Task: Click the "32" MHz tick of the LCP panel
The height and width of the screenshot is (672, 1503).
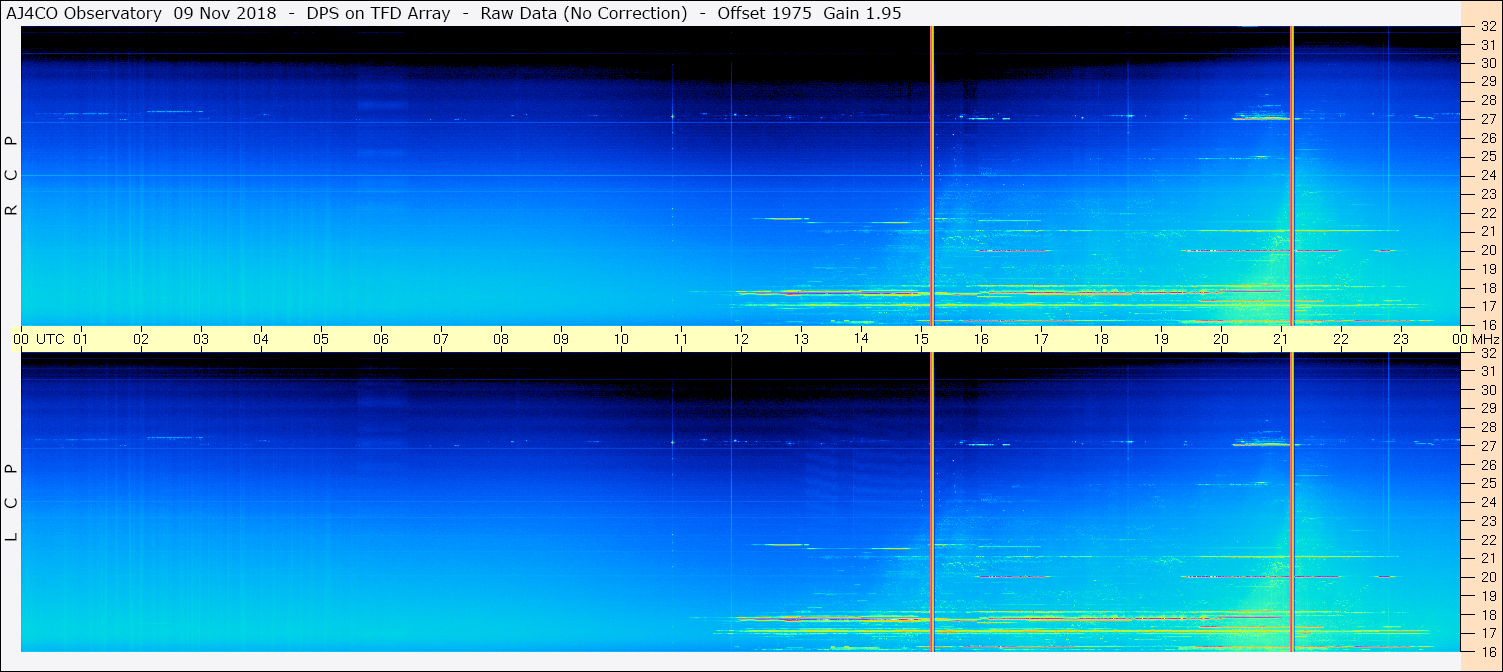Action: click(1489, 353)
